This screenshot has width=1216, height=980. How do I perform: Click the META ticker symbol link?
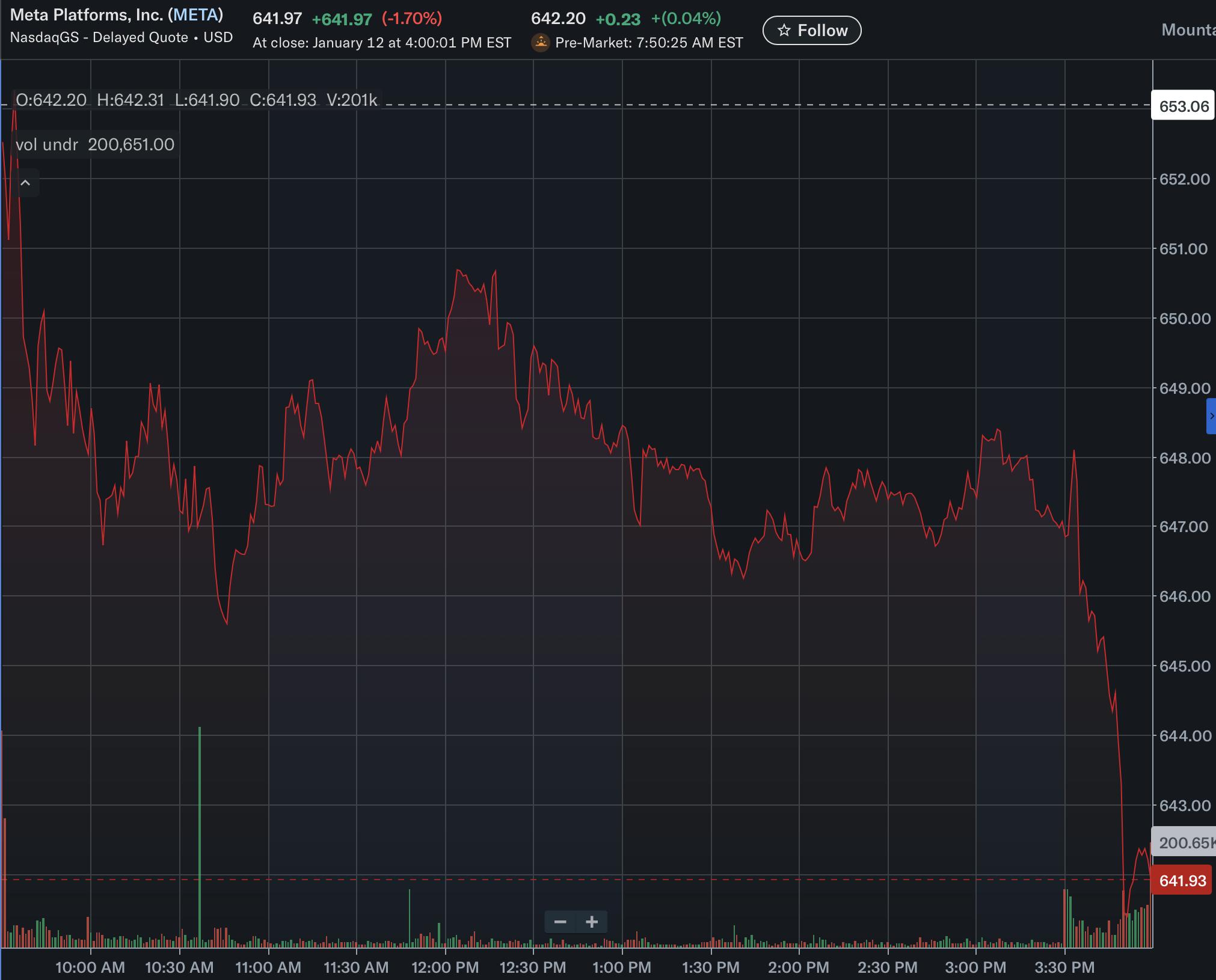pyautogui.click(x=195, y=15)
